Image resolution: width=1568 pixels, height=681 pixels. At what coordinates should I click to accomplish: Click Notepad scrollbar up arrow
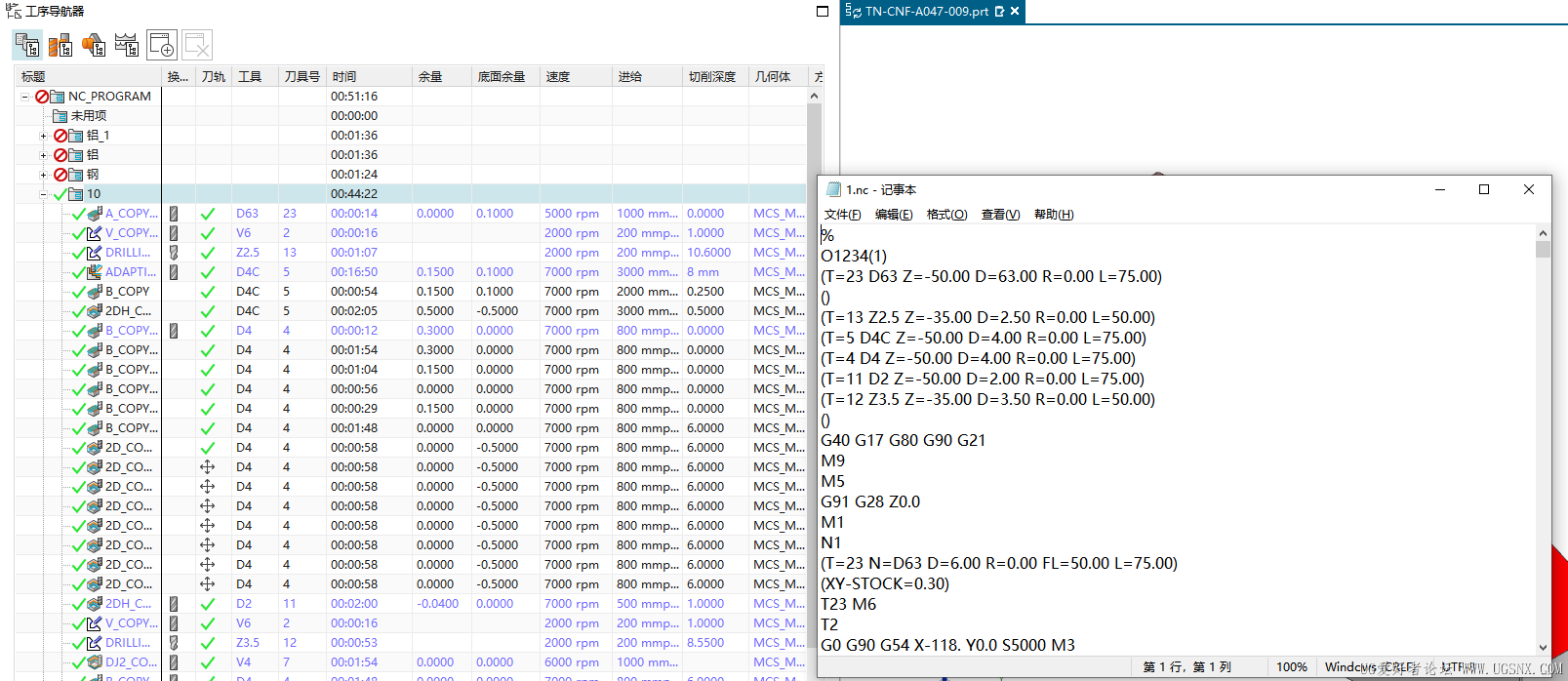1543,233
